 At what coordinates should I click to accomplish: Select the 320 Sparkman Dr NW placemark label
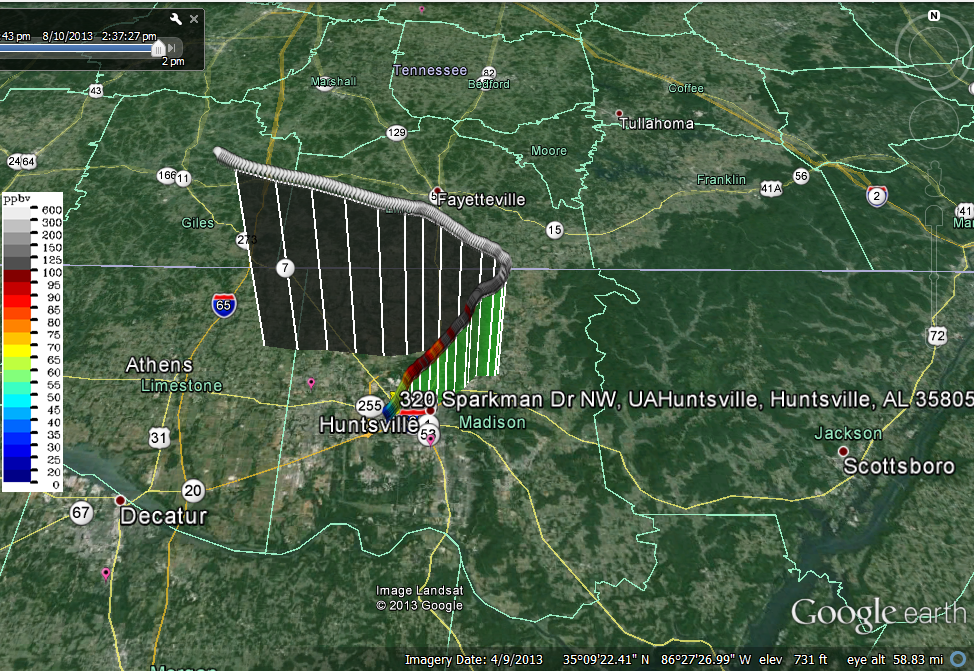point(686,399)
